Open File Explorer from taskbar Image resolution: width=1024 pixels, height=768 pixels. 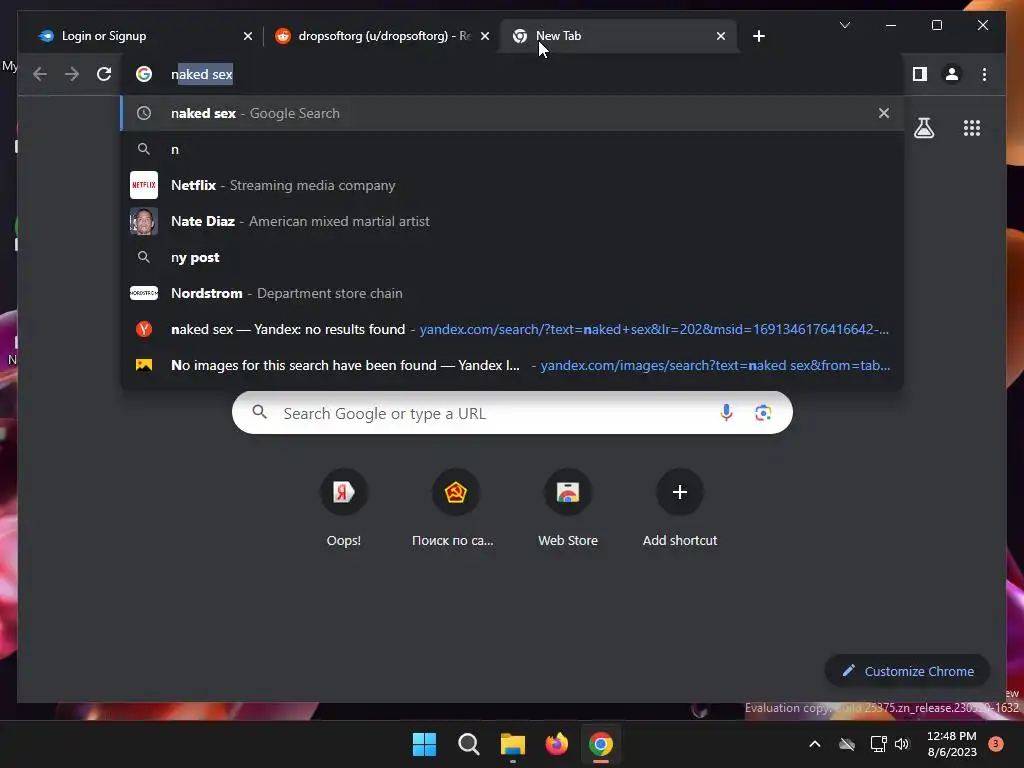(x=513, y=744)
